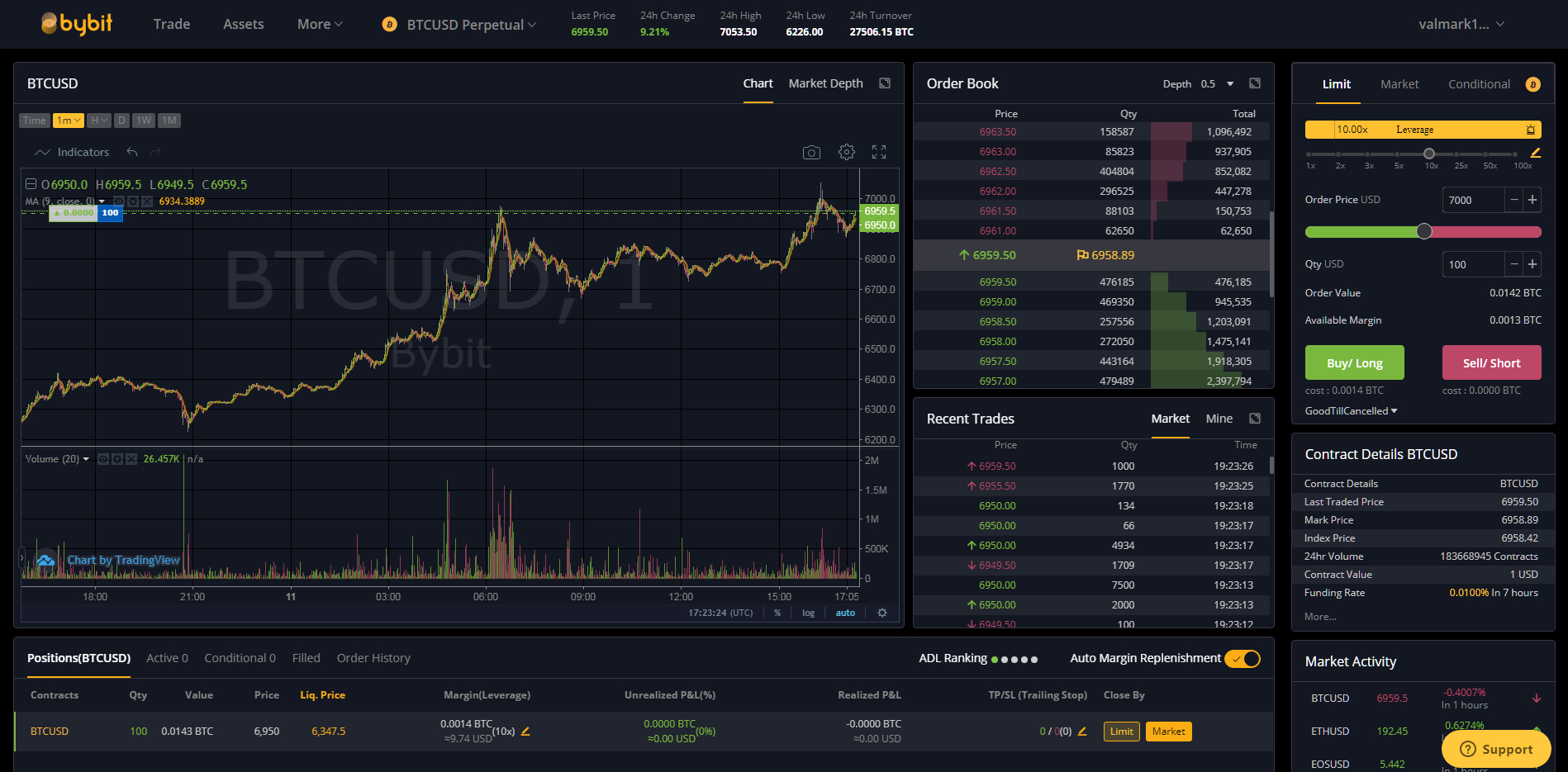Maximize the Order Book panel

tap(1255, 83)
